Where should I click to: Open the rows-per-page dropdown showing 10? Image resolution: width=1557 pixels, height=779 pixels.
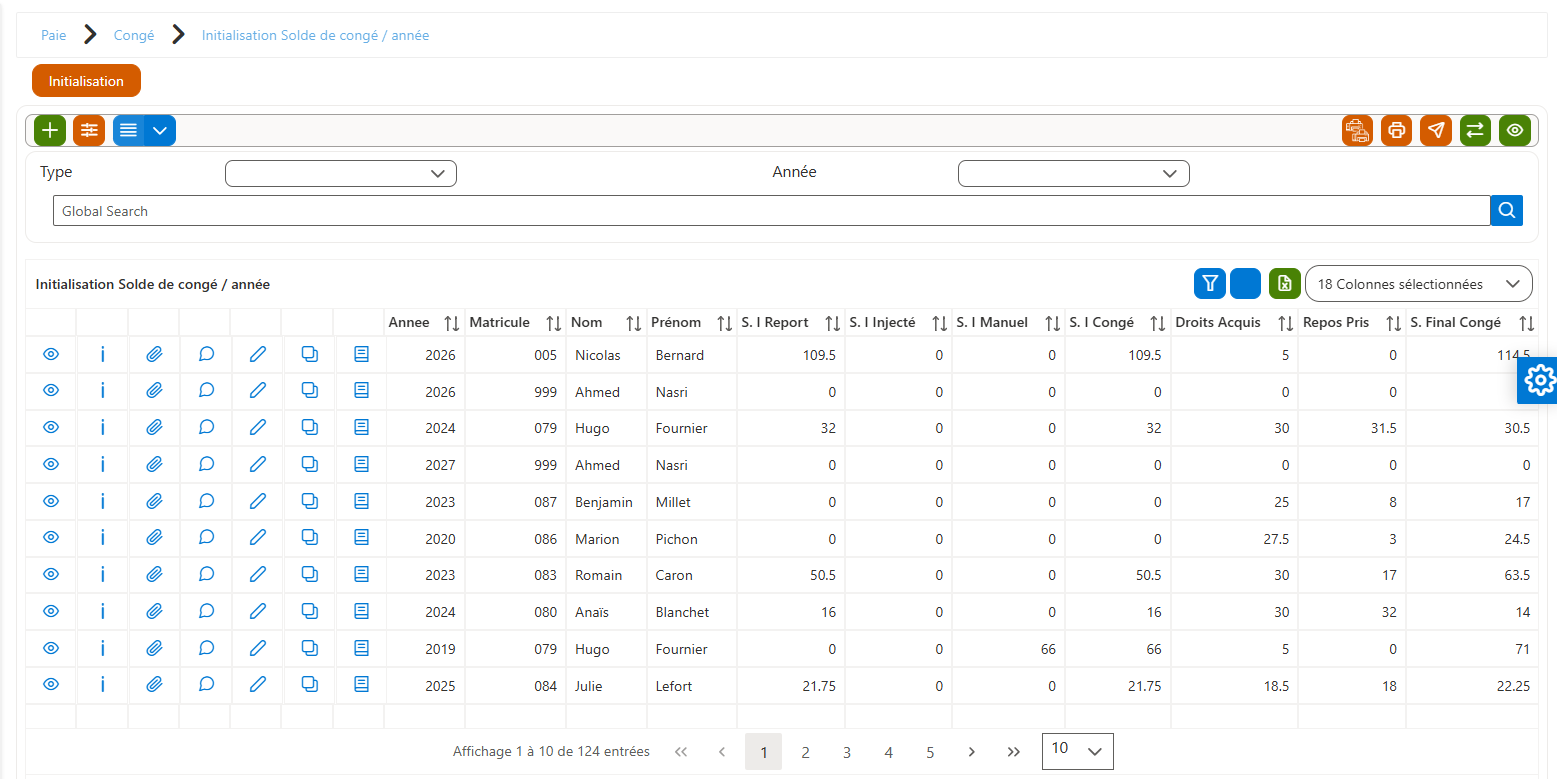tap(1077, 751)
